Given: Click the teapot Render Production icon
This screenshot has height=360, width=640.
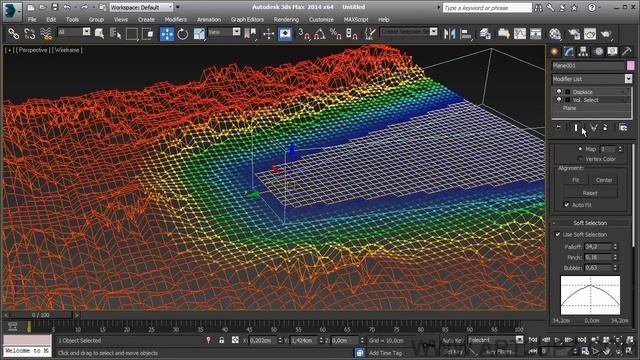Looking at the screenshot, I should [606, 34].
